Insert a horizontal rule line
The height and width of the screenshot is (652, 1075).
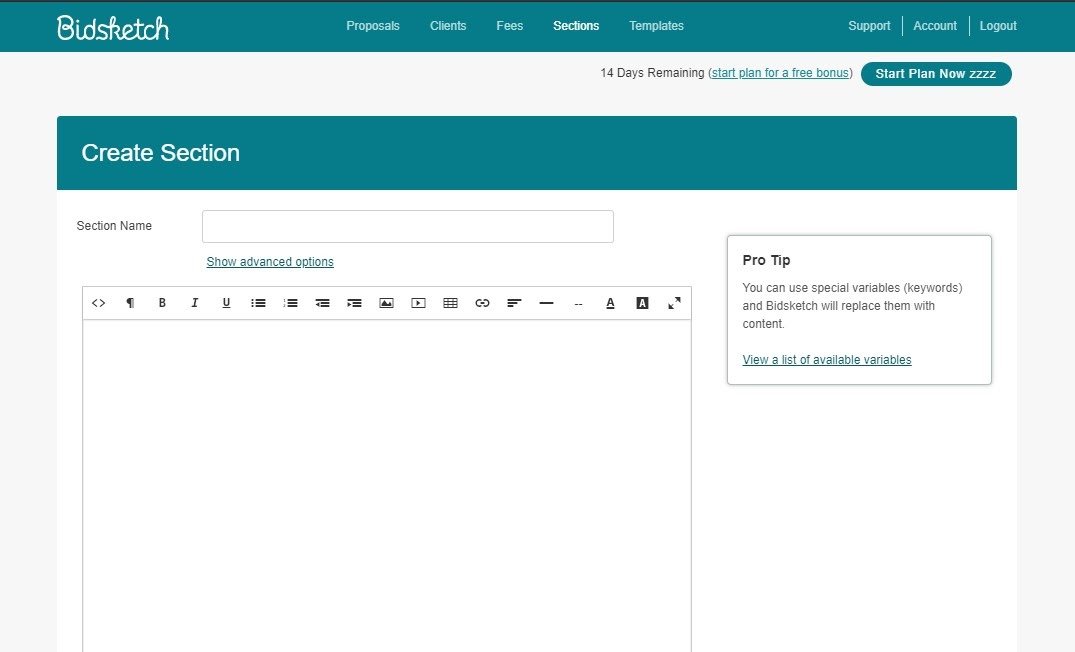tap(546, 303)
